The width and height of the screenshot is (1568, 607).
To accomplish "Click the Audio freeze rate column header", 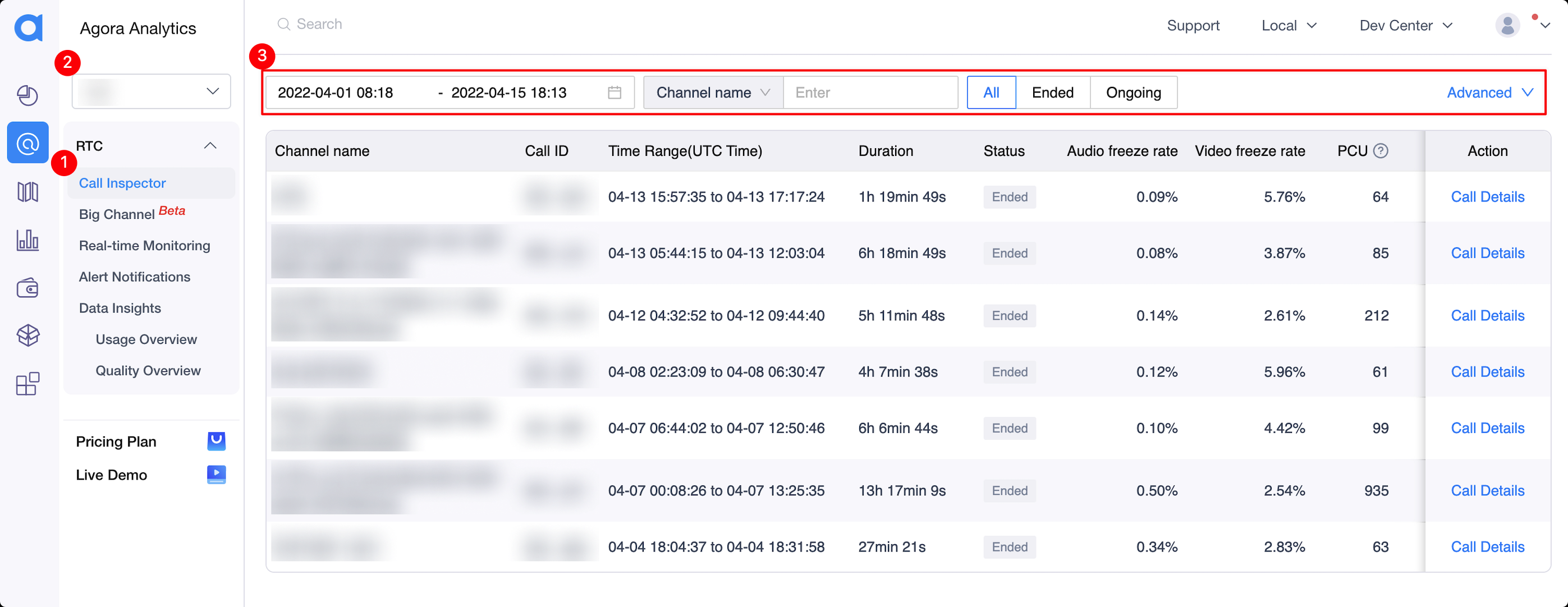I will coord(1122,151).
